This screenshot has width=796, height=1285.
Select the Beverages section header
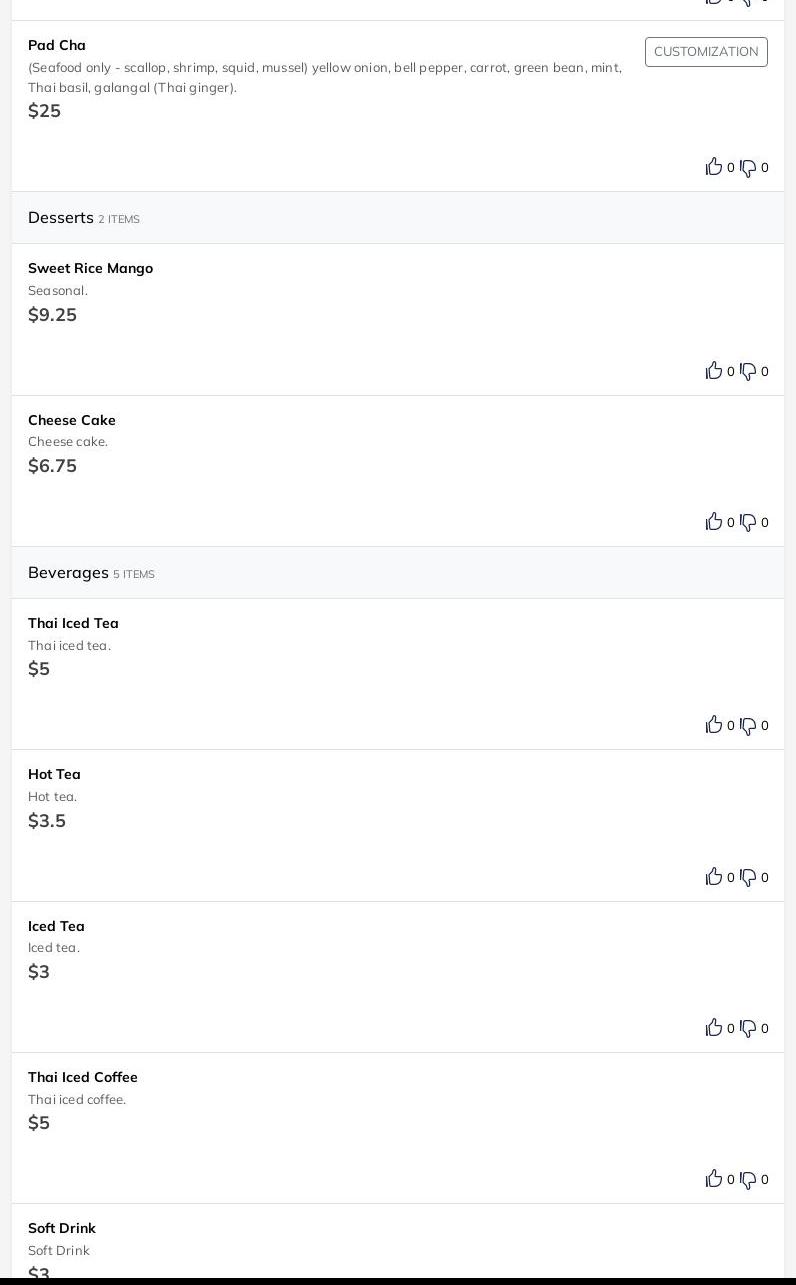click(398, 573)
